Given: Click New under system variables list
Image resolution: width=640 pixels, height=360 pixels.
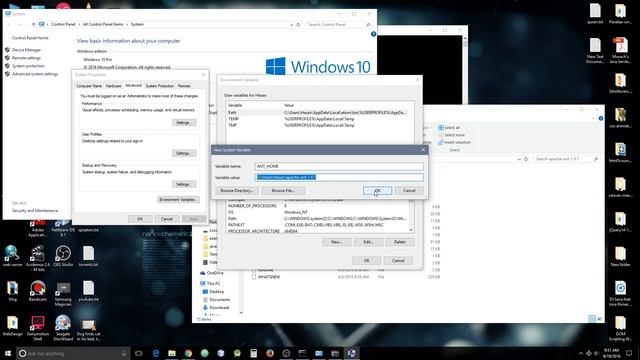Looking at the screenshot, I should click(336, 242).
